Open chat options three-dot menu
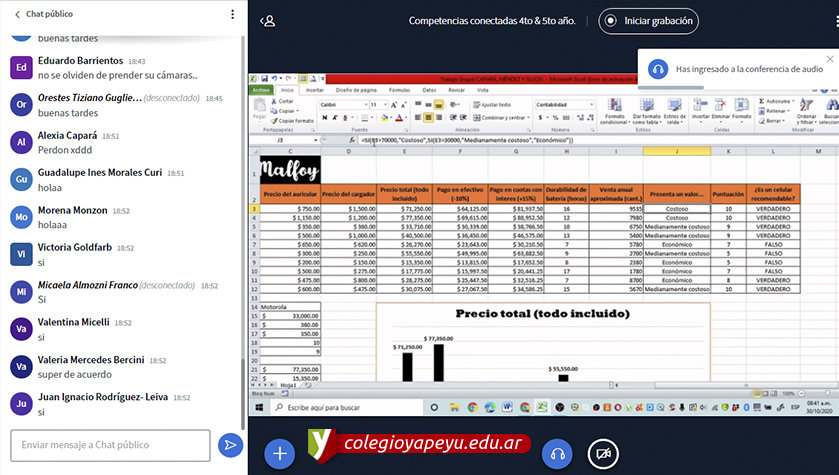839x475 pixels. pos(232,15)
